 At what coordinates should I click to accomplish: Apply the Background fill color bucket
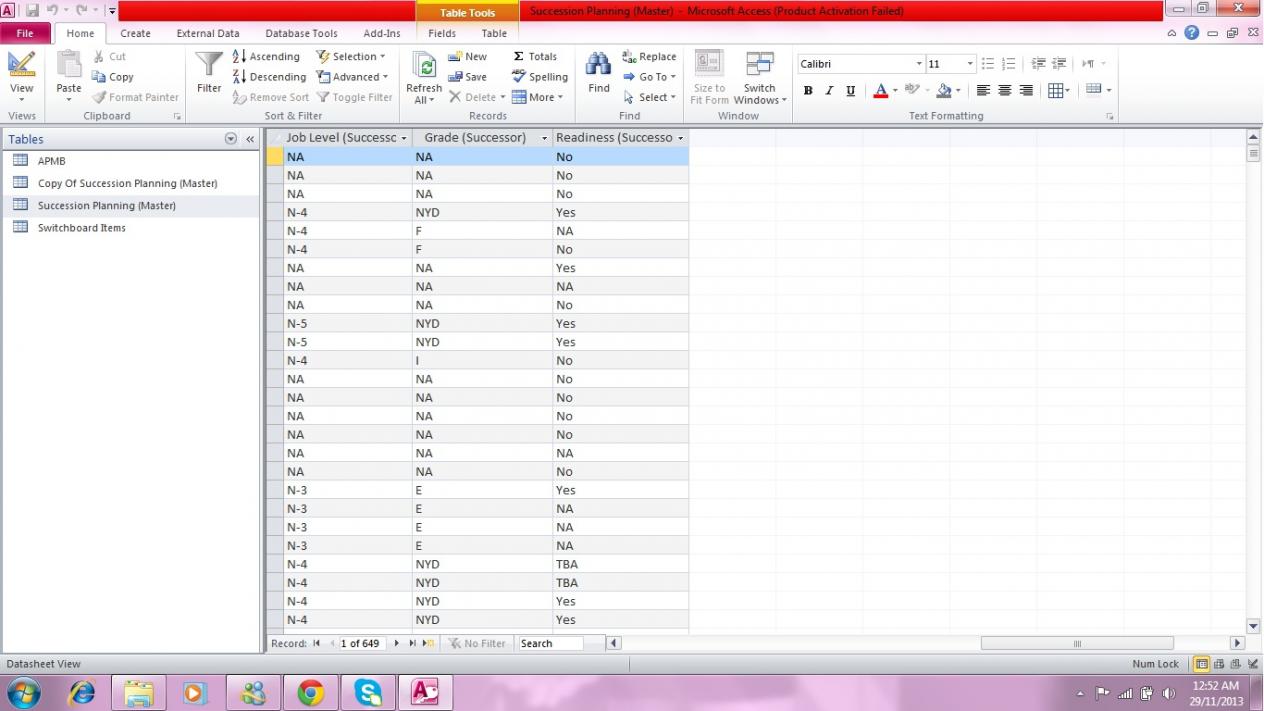click(x=943, y=91)
